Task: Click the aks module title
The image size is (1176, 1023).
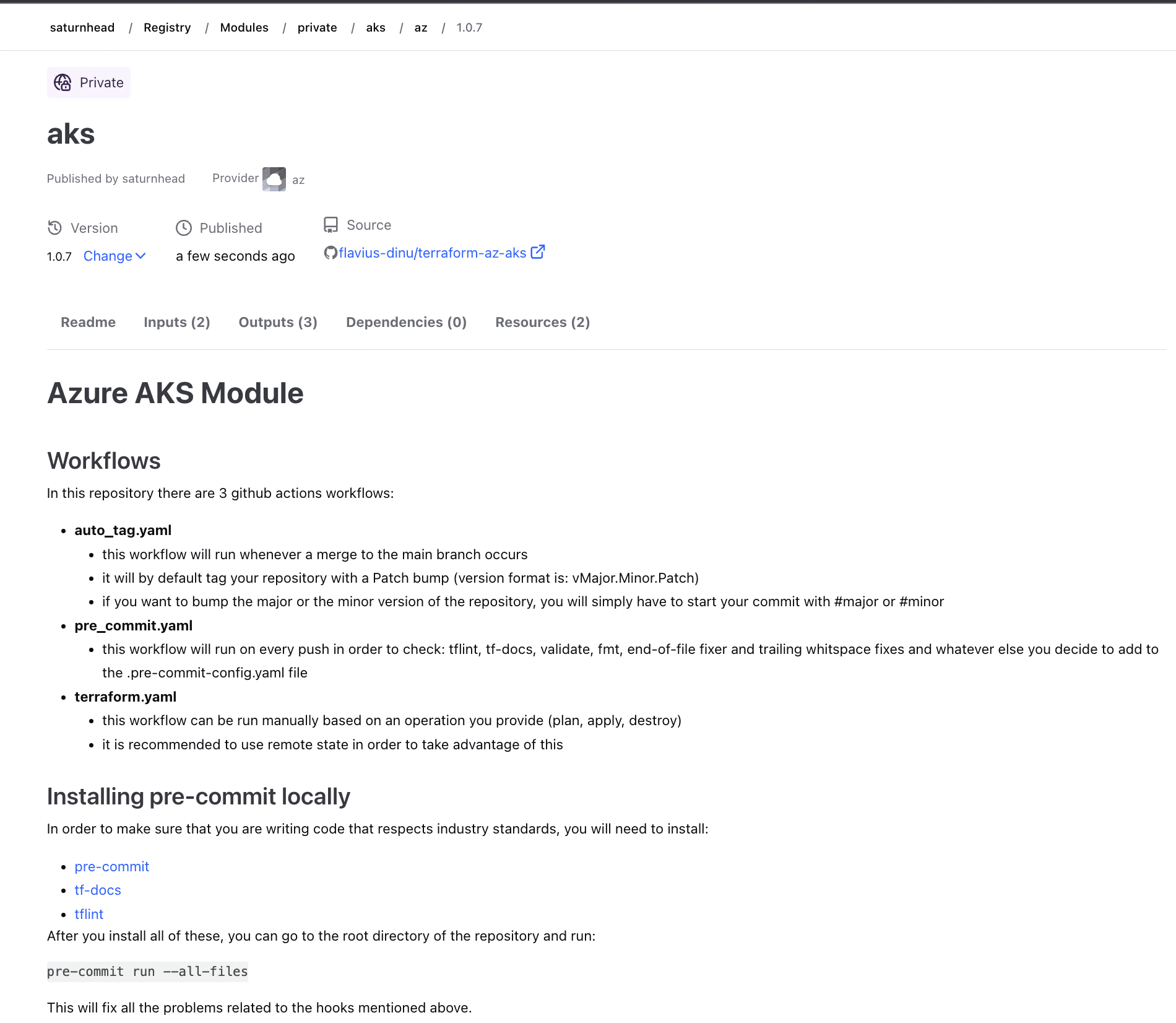Action: [x=71, y=134]
